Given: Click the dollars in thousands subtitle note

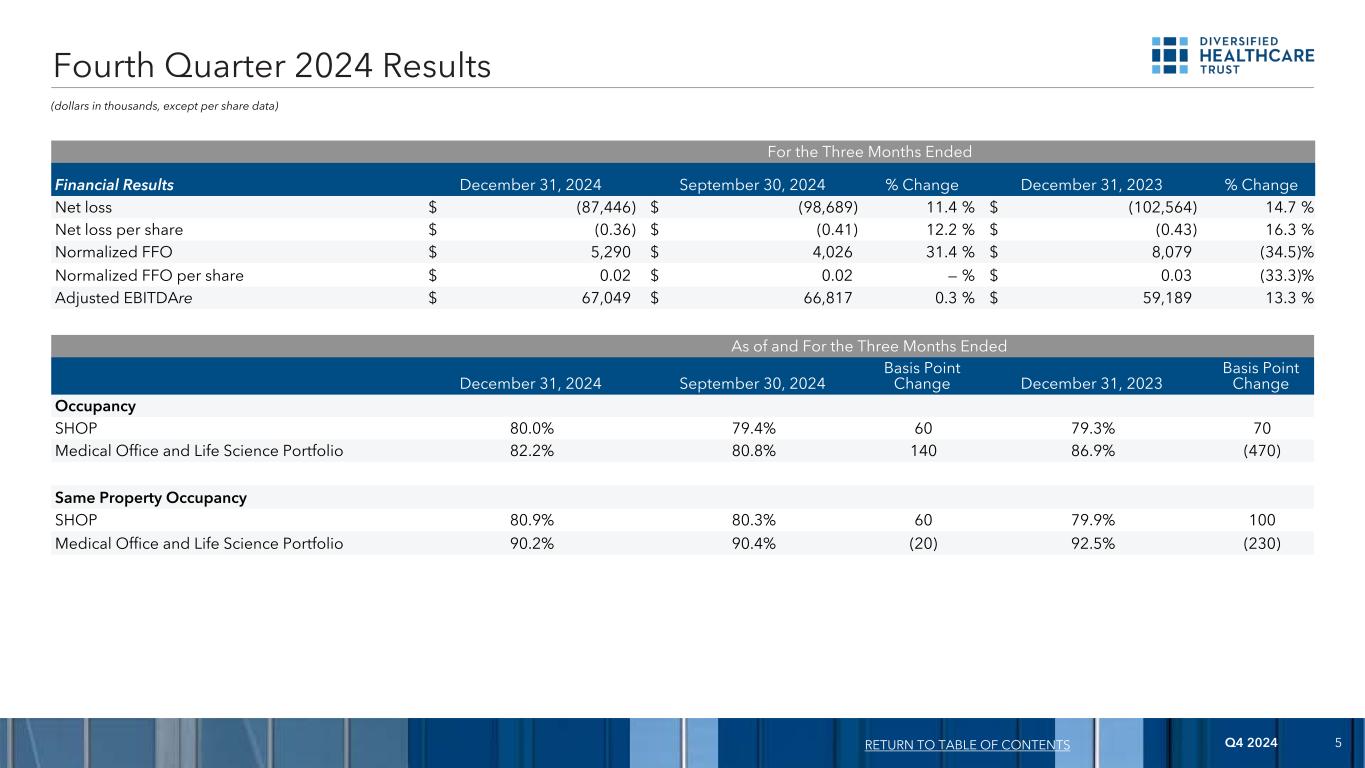Looking at the screenshot, I should [164, 107].
